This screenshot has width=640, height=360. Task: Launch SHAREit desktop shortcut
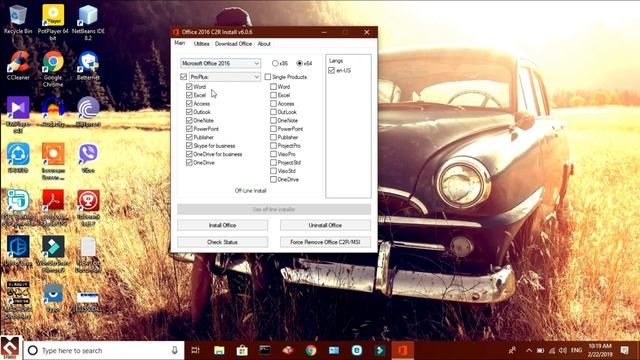point(18,158)
